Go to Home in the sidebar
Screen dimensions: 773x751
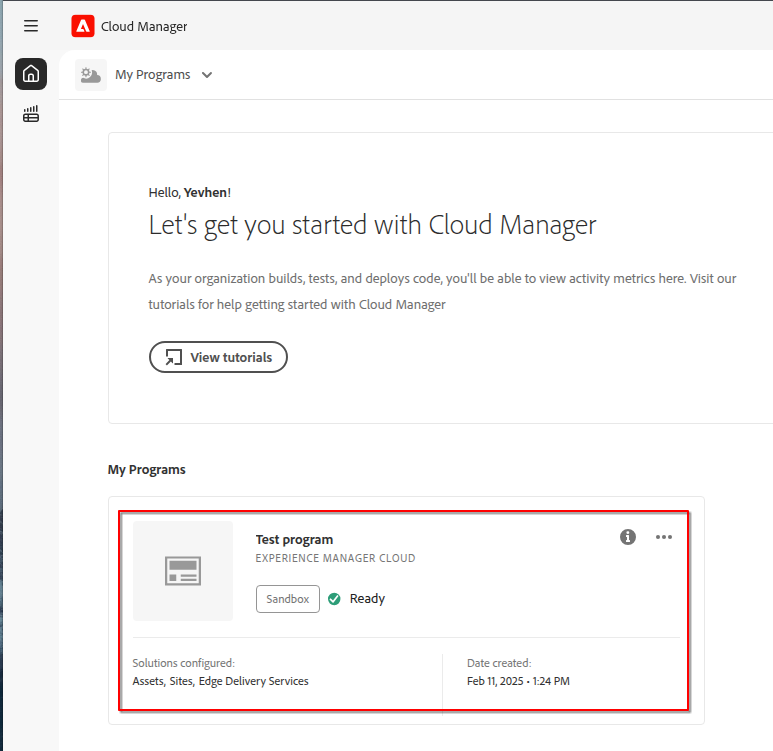31,74
